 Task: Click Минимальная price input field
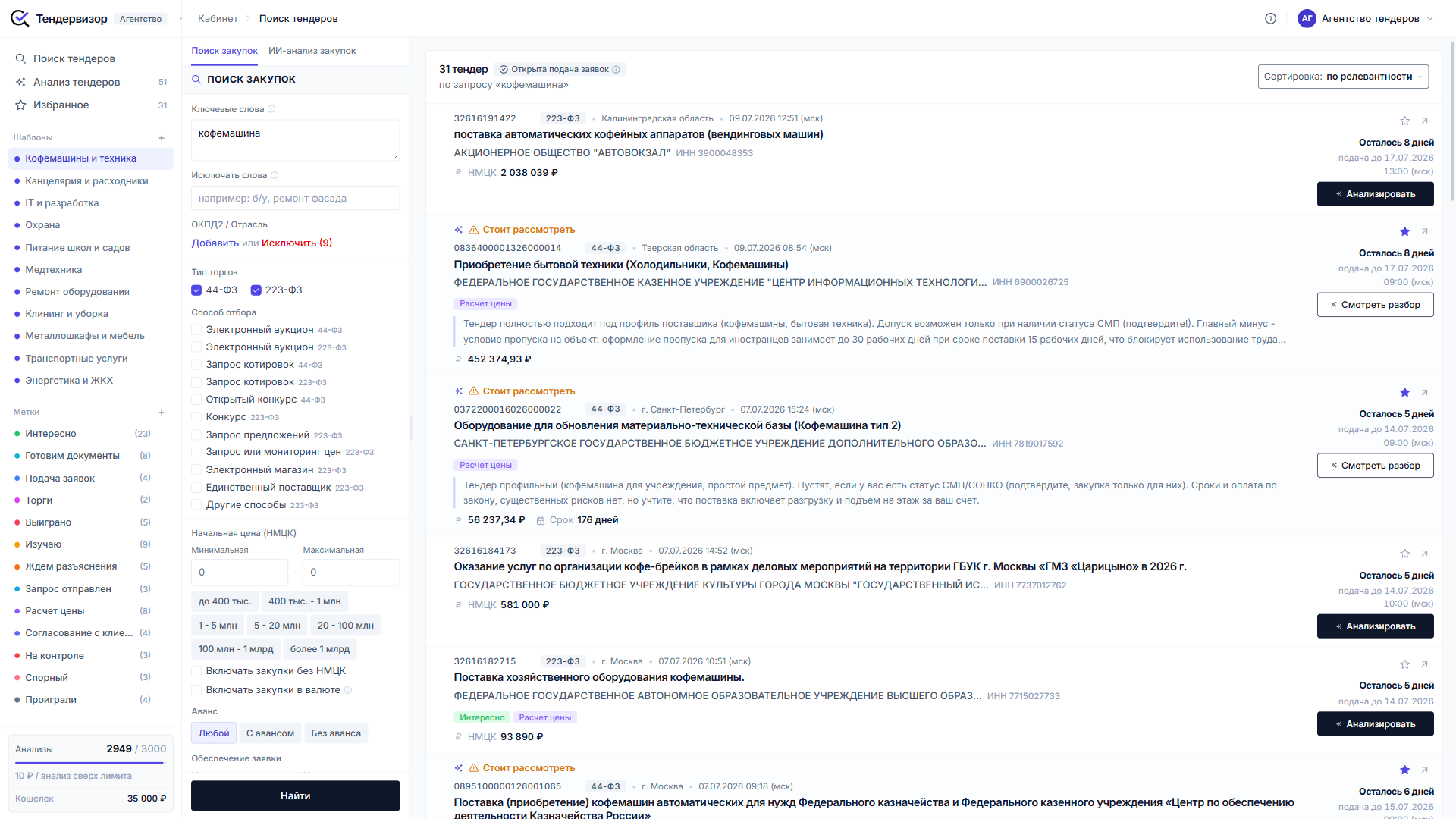pyautogui.click(x=240, y=573)
